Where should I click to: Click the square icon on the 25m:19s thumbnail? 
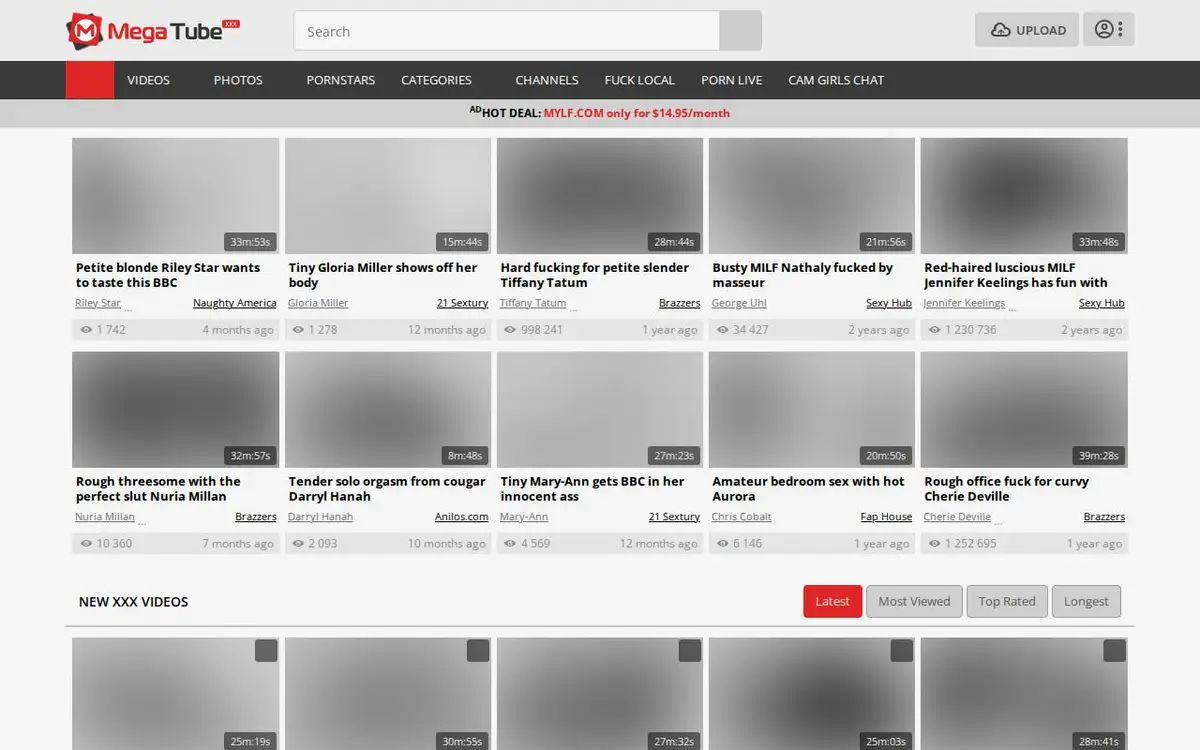266,651
